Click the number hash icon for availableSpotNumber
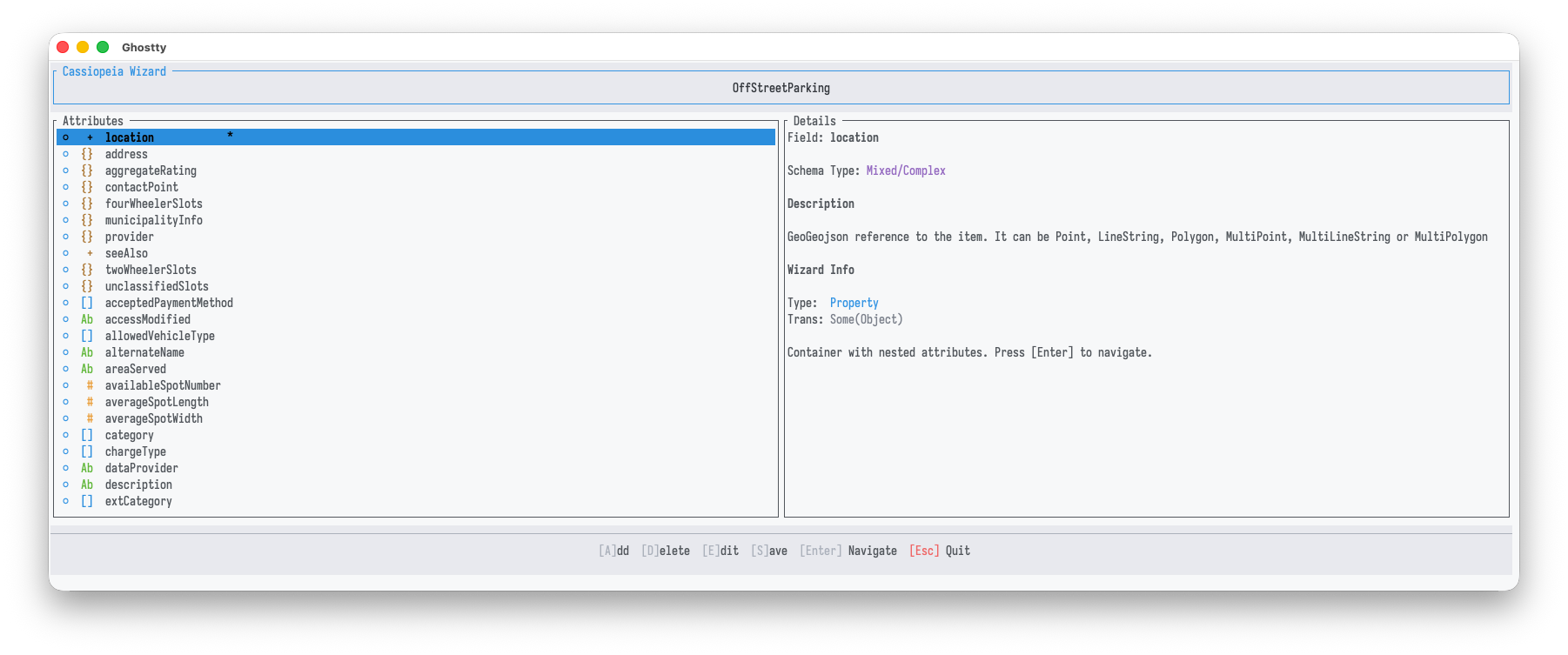Image resolution: width=1568 pixels, height=655 pixels. coord(90,385)
